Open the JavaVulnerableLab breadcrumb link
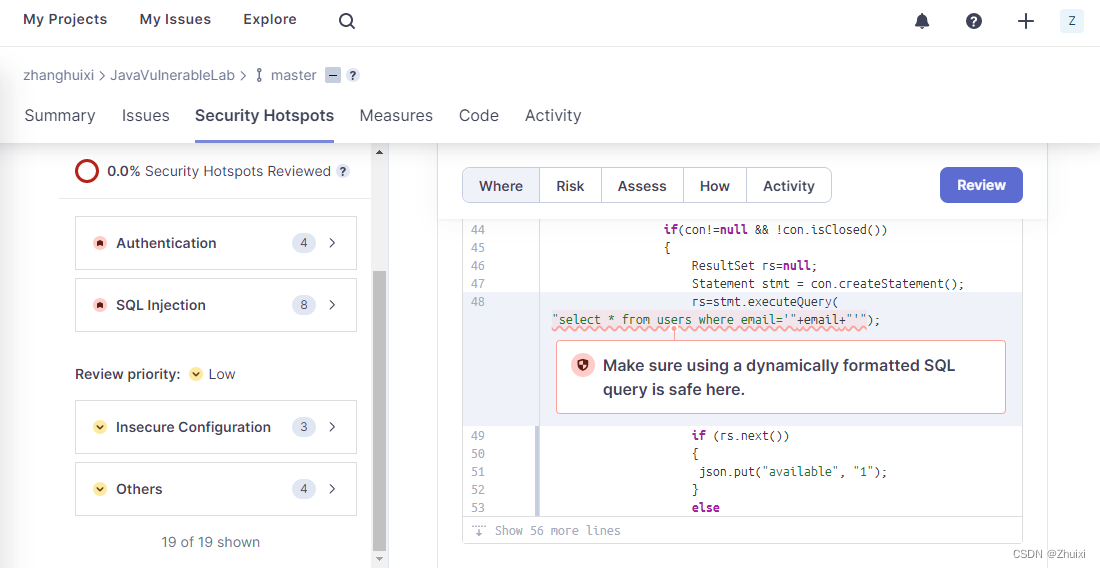Viewport: 1100px width, 568px height. [x=172, y=75]
